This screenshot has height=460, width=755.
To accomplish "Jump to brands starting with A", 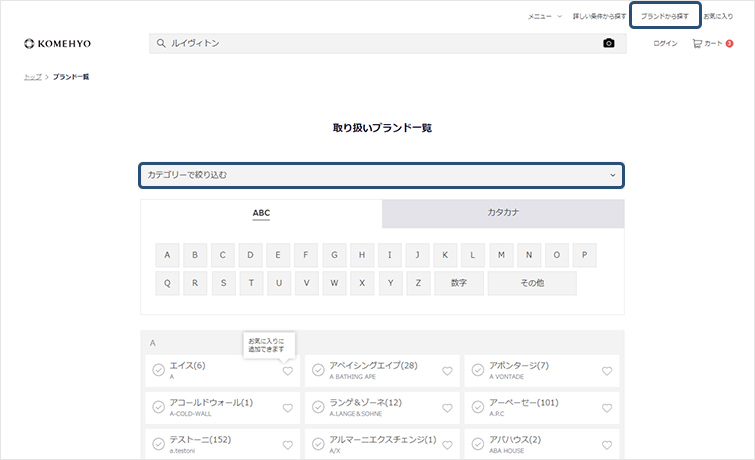I will coord(167,255).
